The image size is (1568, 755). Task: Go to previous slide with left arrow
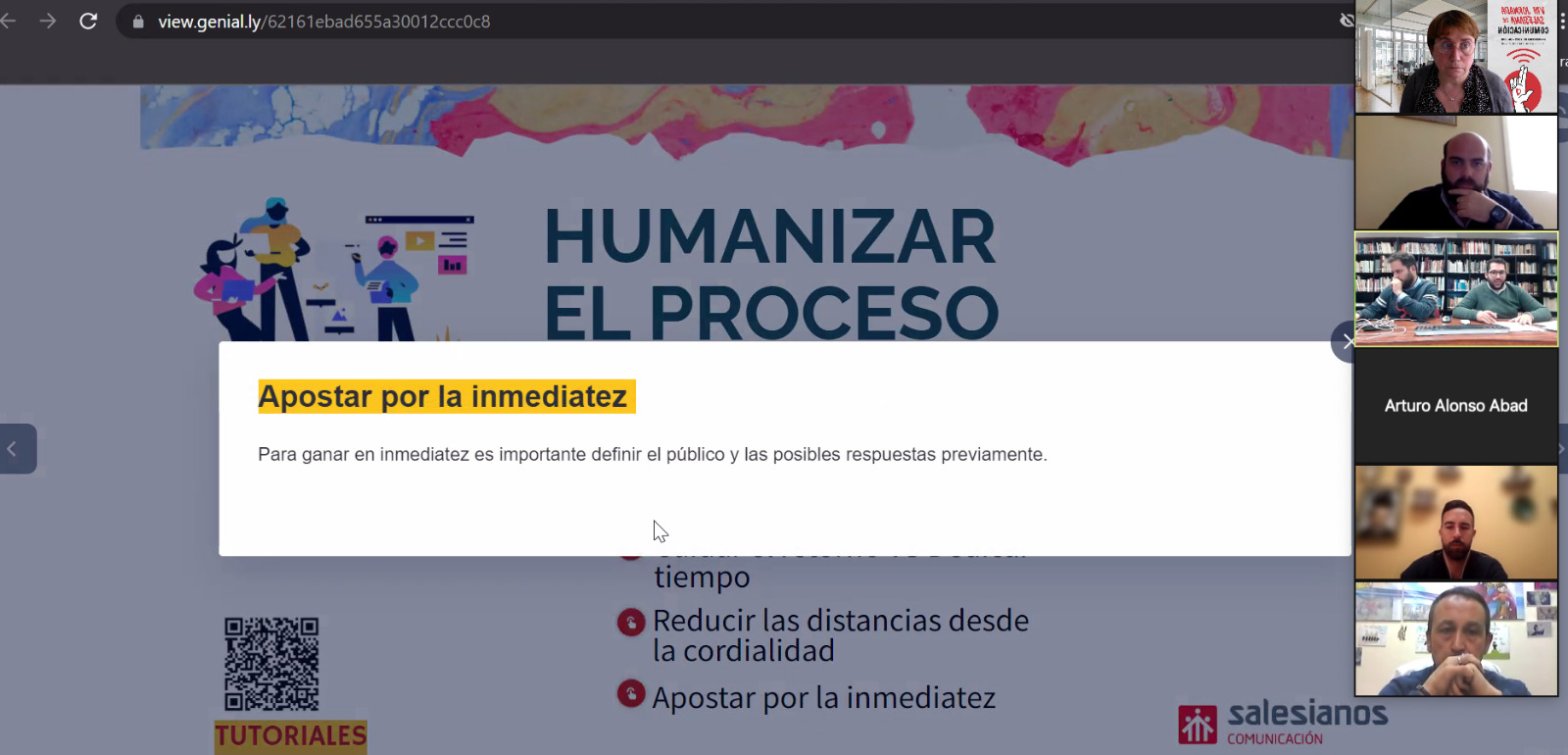(x=14, y=449)
